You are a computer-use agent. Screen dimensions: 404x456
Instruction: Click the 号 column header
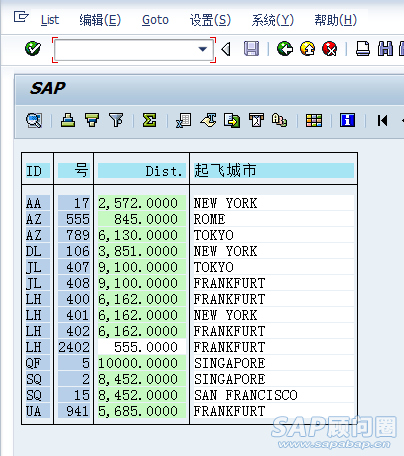[74, 171]
